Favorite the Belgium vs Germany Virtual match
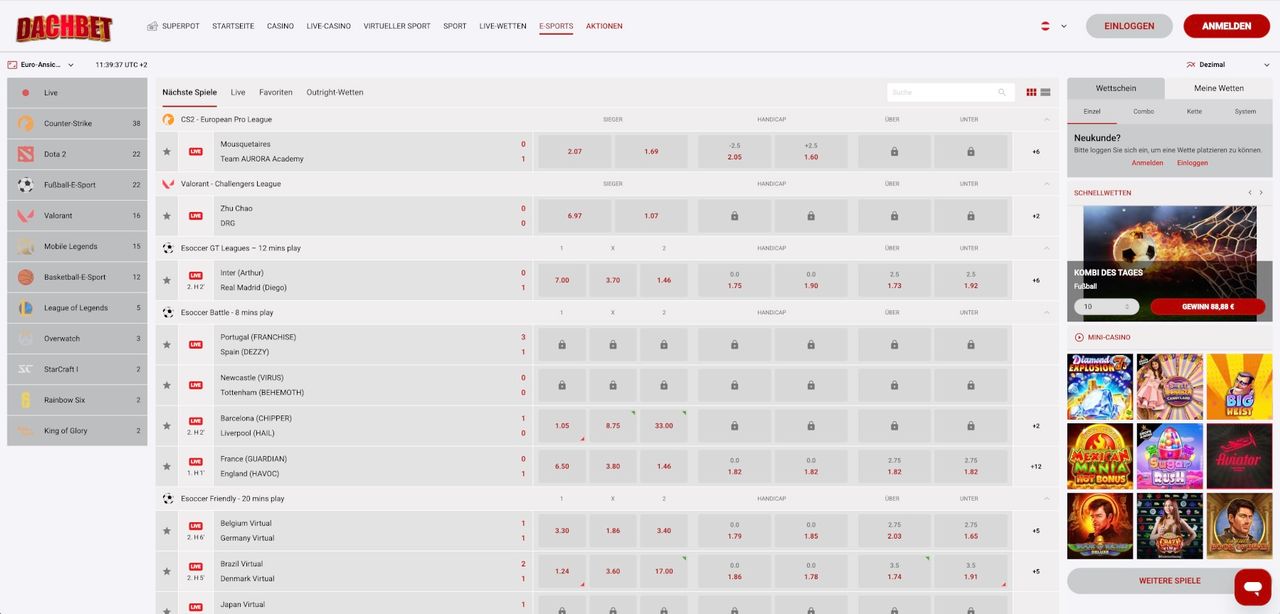 167,531
